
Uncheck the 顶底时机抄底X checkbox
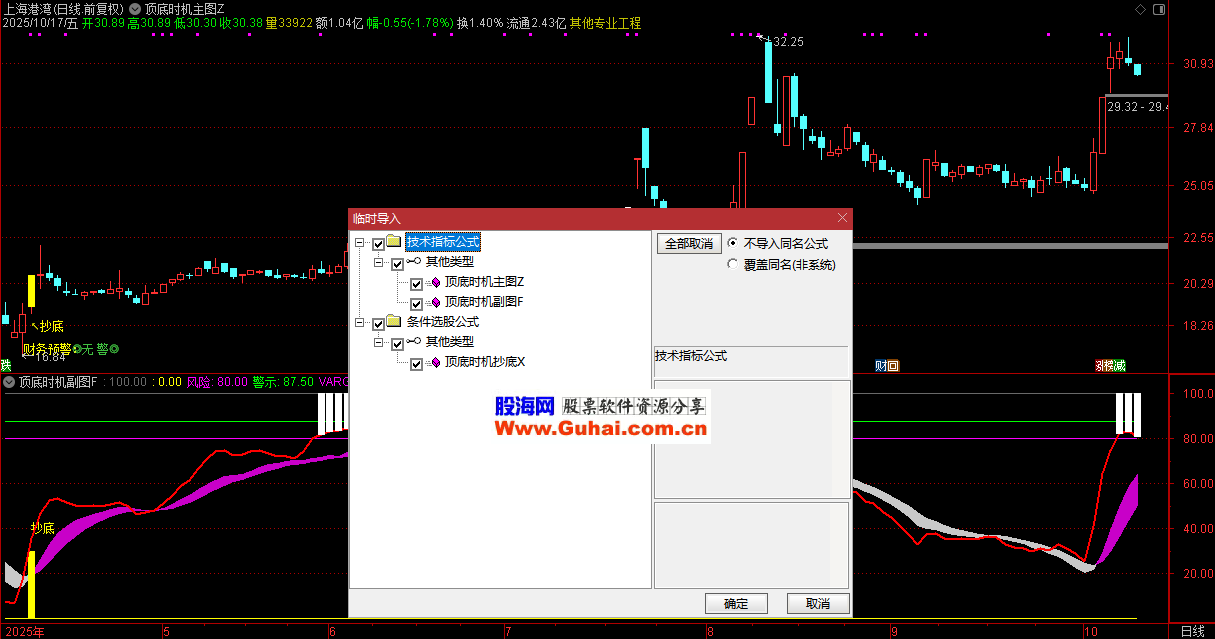[x=416, y=363]
